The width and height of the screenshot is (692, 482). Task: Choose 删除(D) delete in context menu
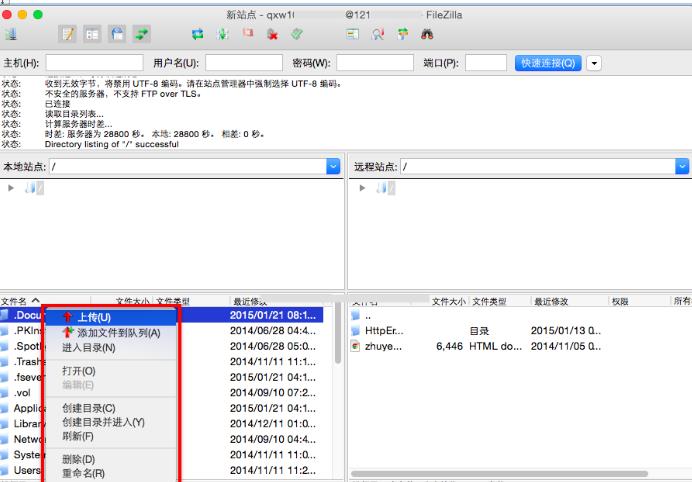[x=111, y=459]
